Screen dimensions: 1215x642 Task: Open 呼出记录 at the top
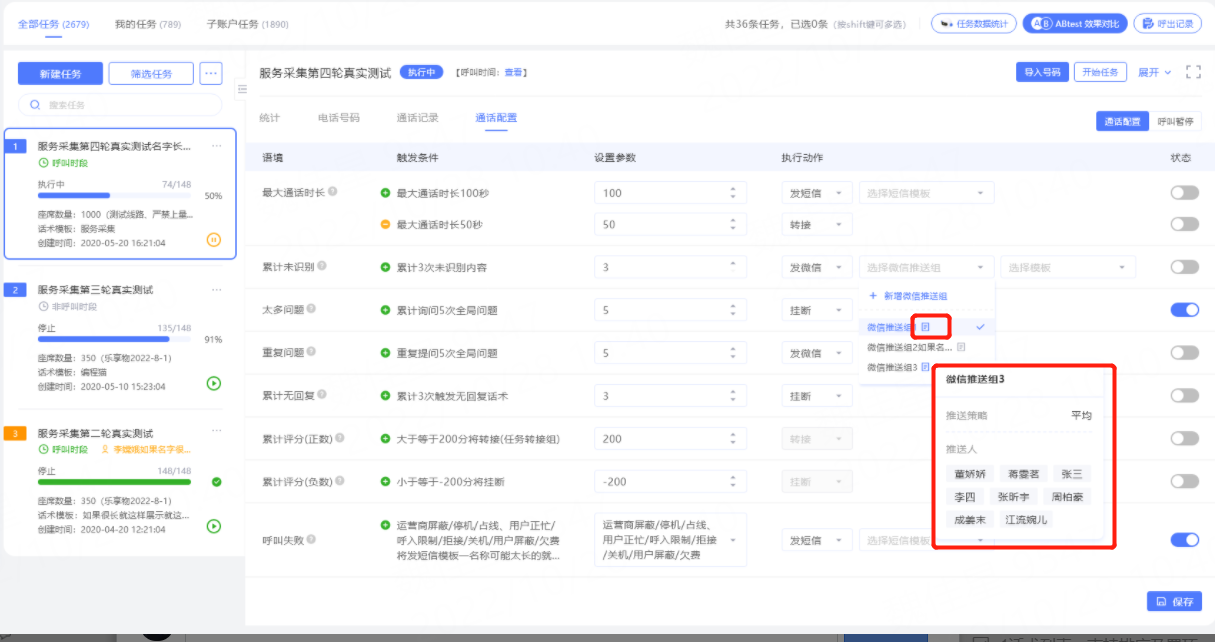(1166, 23)
